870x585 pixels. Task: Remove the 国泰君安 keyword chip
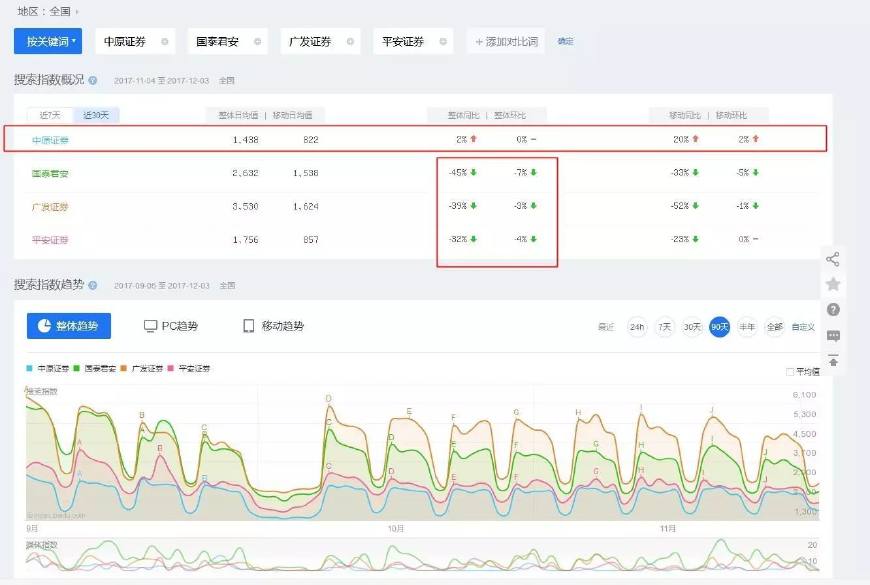257,42
